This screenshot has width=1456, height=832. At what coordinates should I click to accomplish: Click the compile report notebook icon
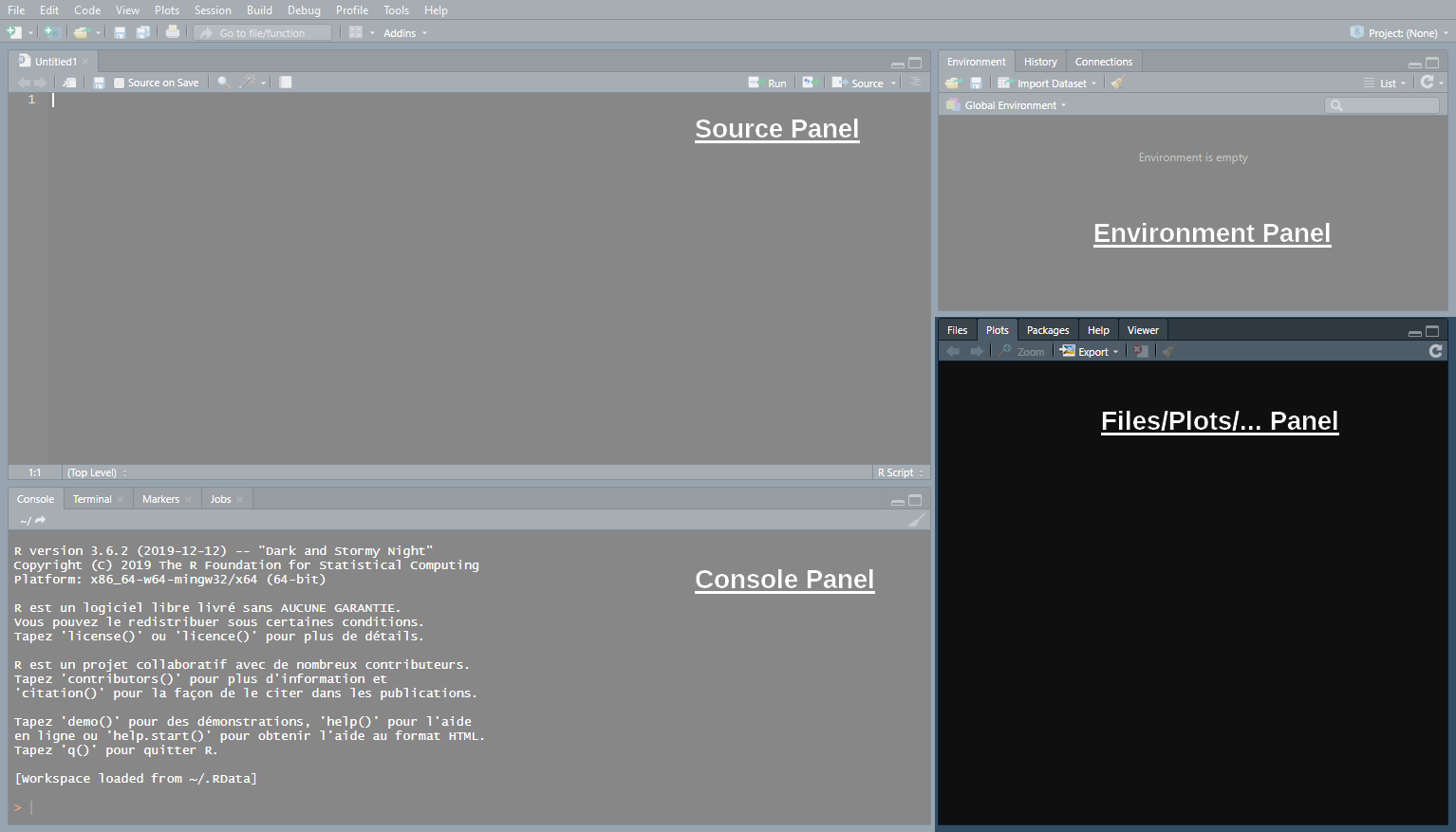point(285,83)
